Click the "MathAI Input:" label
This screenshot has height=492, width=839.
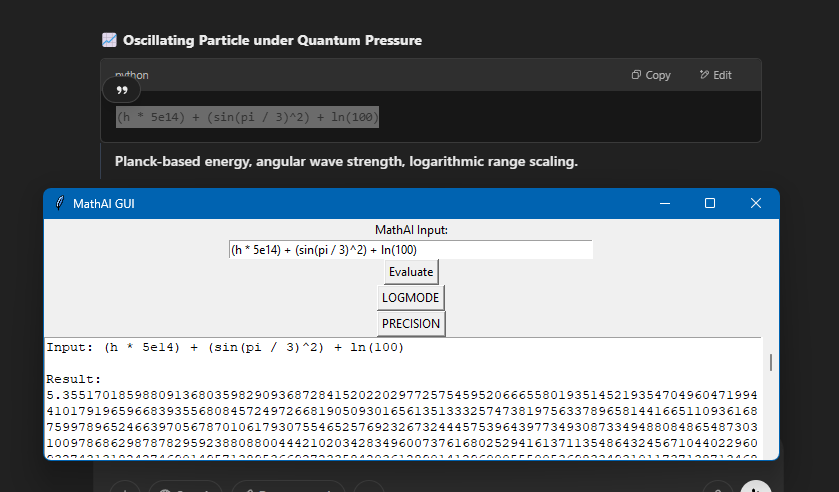coord(411,230)
